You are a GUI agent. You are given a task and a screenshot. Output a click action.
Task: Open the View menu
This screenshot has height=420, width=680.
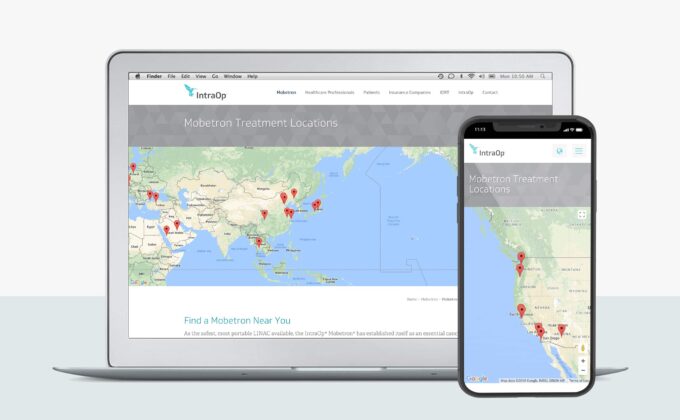[201, 76]
